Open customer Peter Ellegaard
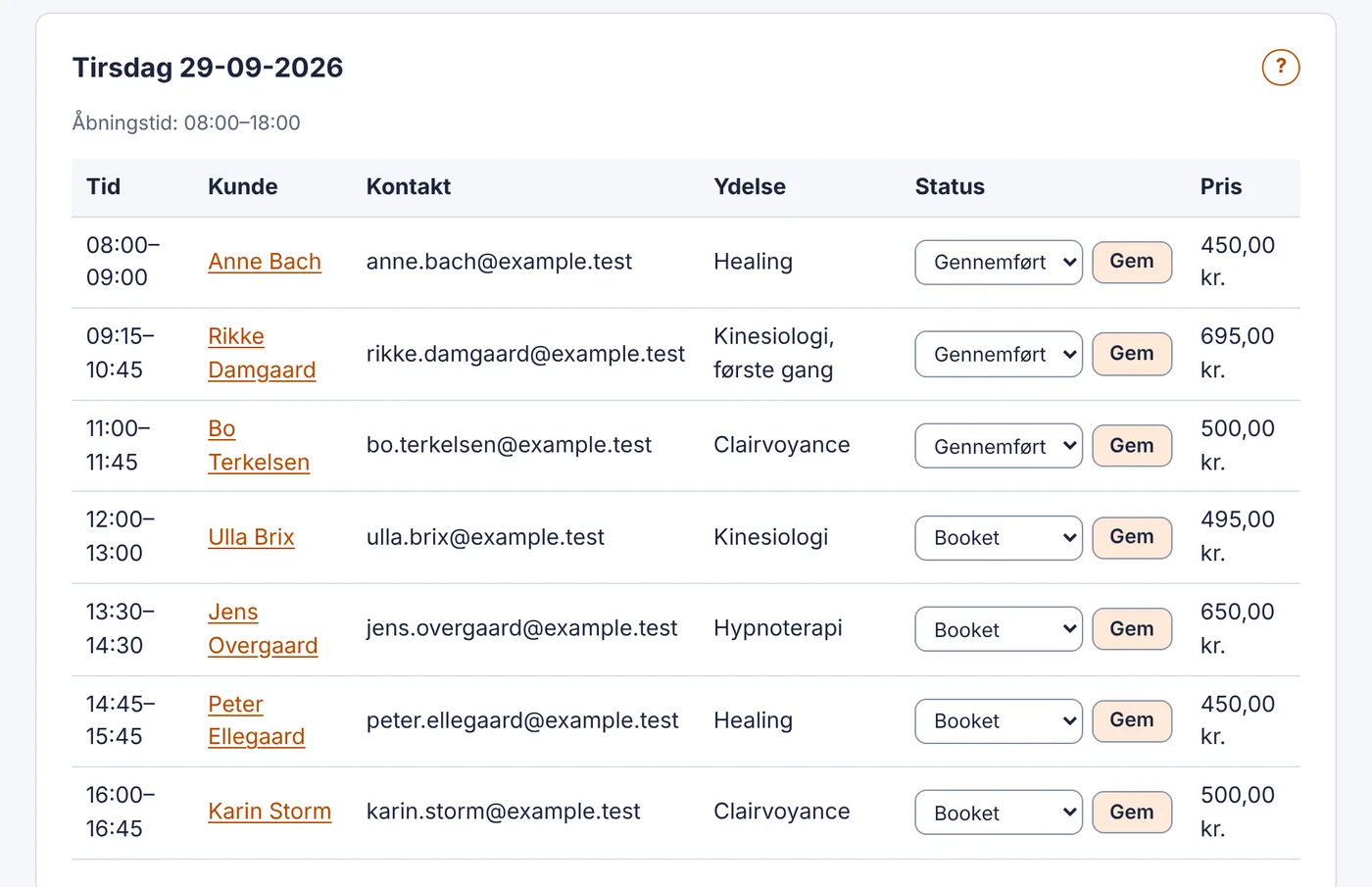1372x887 pixels. (x=256, y=720)
